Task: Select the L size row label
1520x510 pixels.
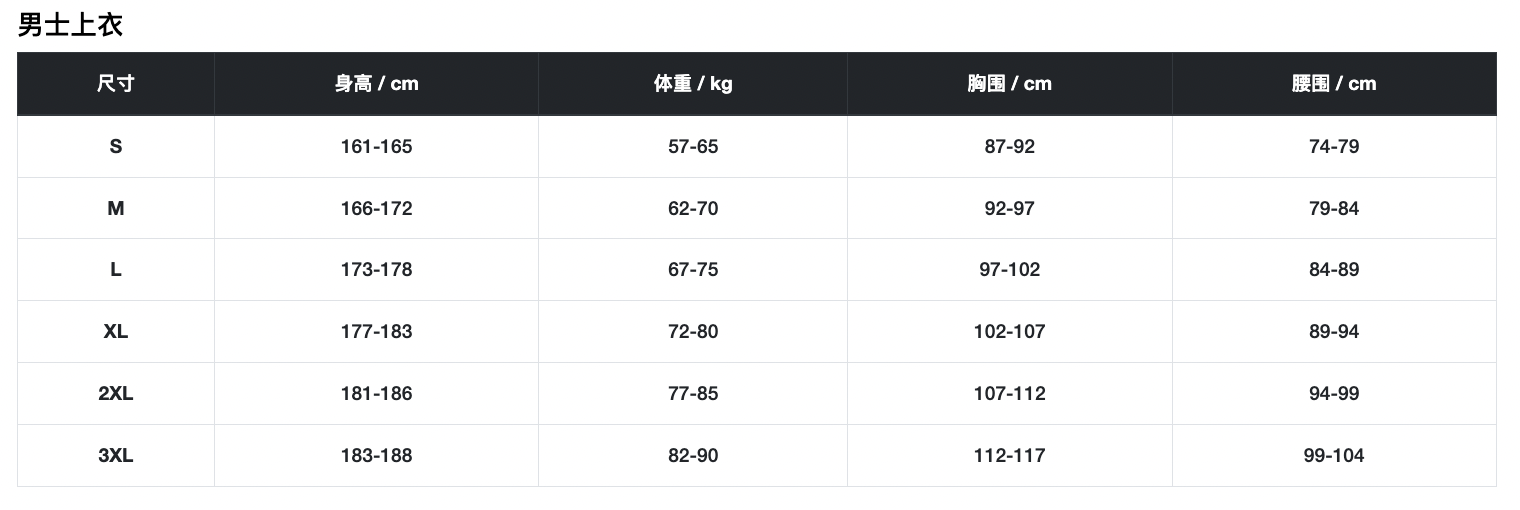Action: pos(116,270)
